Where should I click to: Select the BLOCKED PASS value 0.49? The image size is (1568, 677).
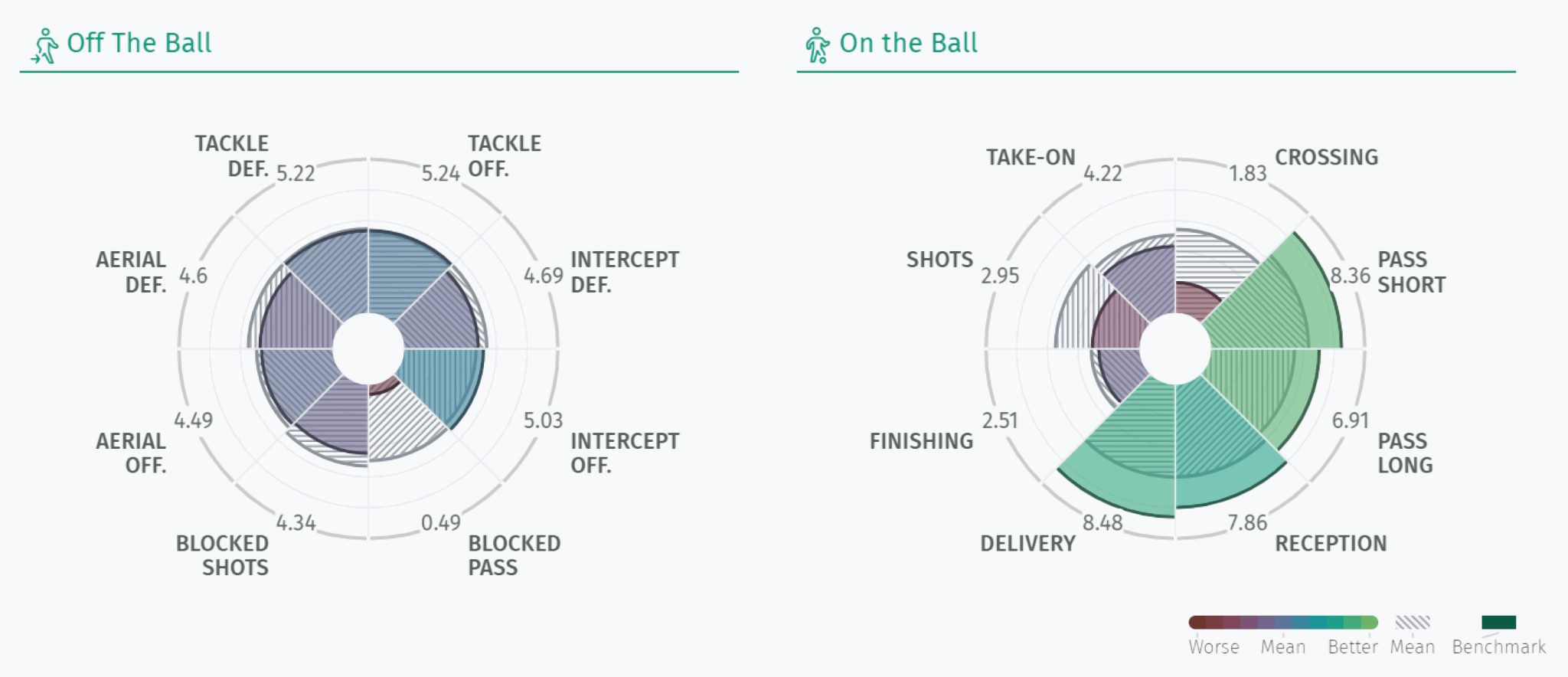[440, 523]
